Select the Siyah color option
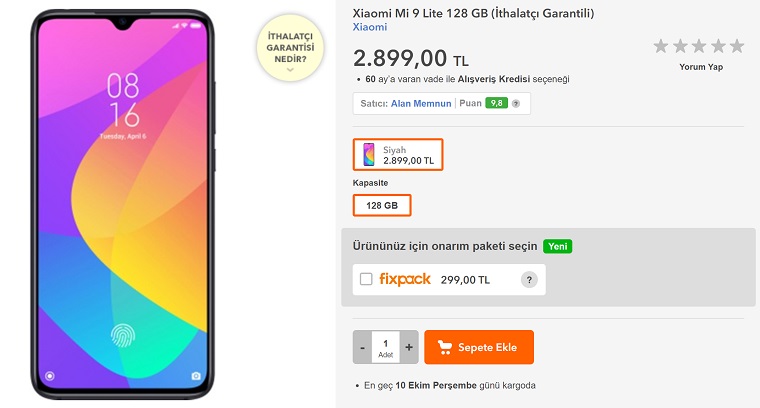This screenshot has height=408, width=760. pos(397,154)
